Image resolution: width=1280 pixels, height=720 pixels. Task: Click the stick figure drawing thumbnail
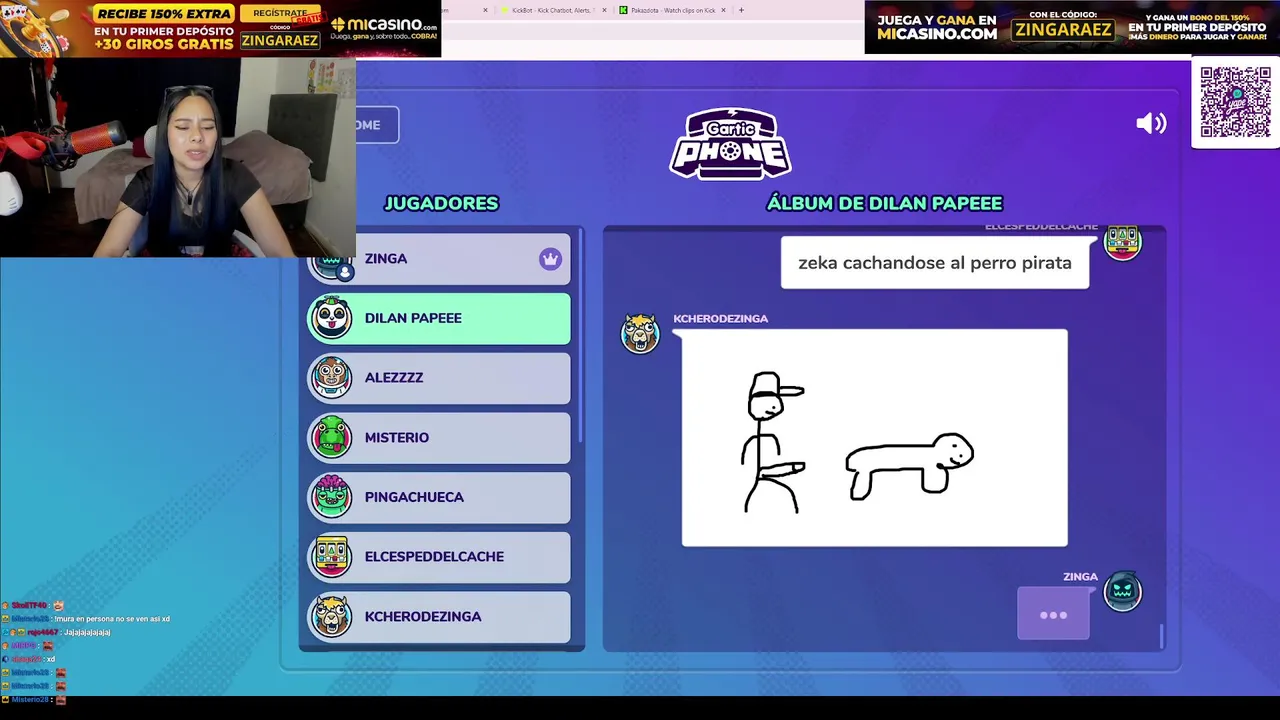pos(875,438)
